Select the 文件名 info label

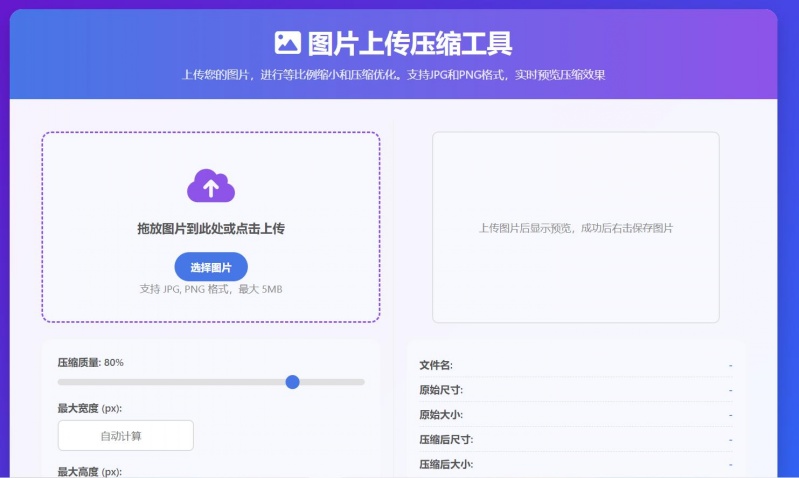pyautogui.click(x=436, y=365)
